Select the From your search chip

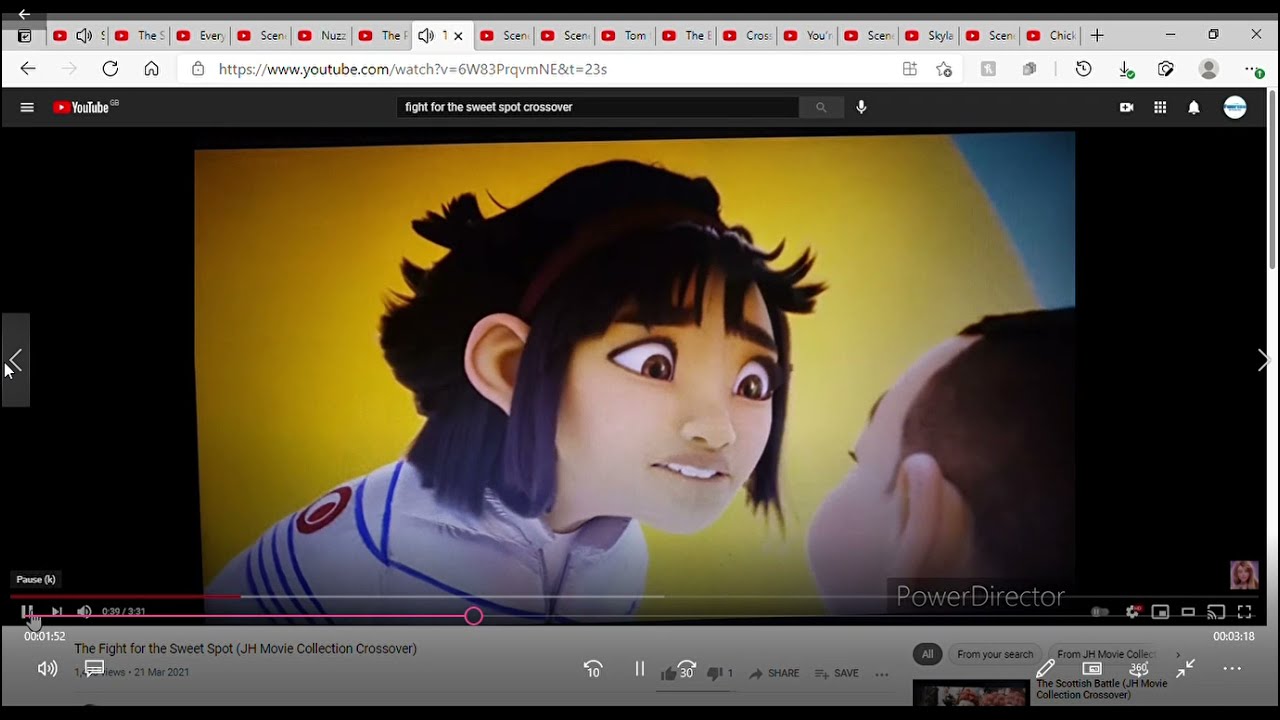(x=995, y=654)
